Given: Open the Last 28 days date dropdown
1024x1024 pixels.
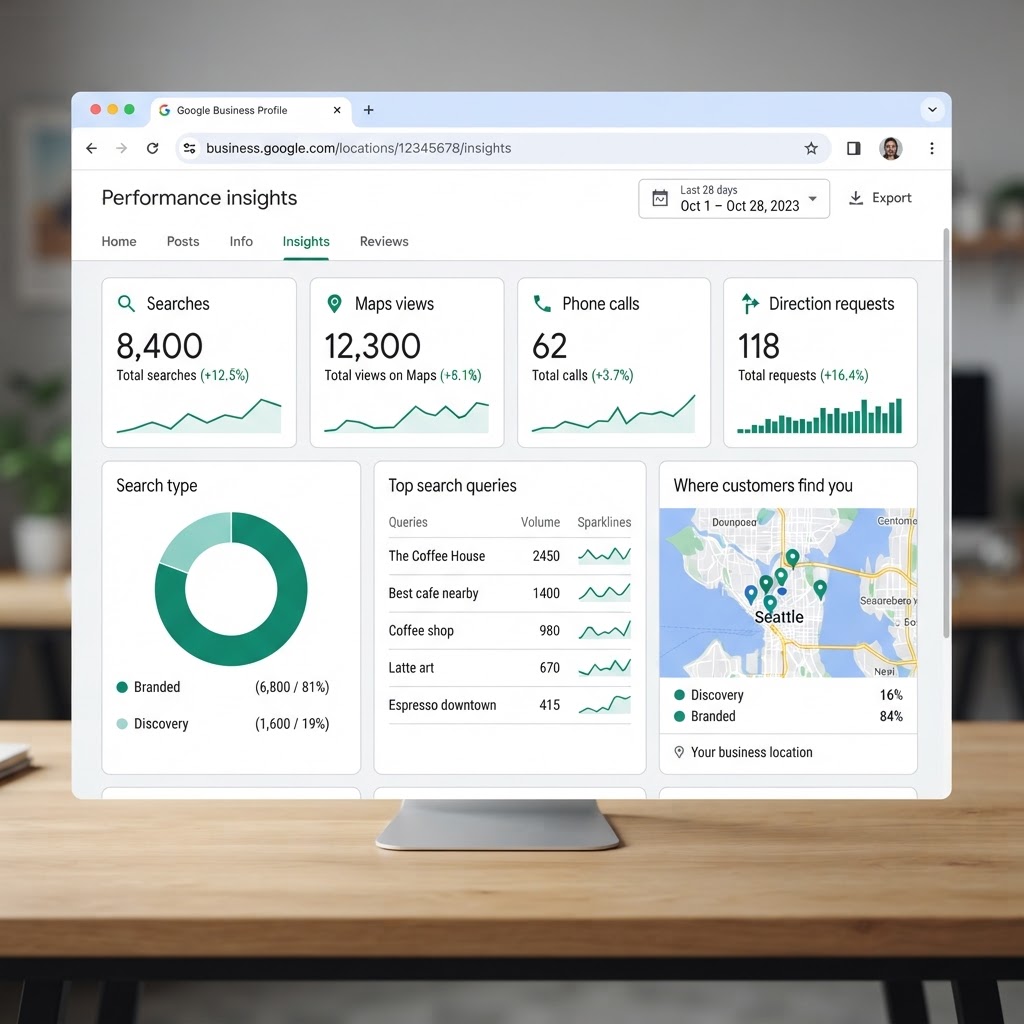Looking at the screenshot, I should pyautogui.click(x=734, y=199).
